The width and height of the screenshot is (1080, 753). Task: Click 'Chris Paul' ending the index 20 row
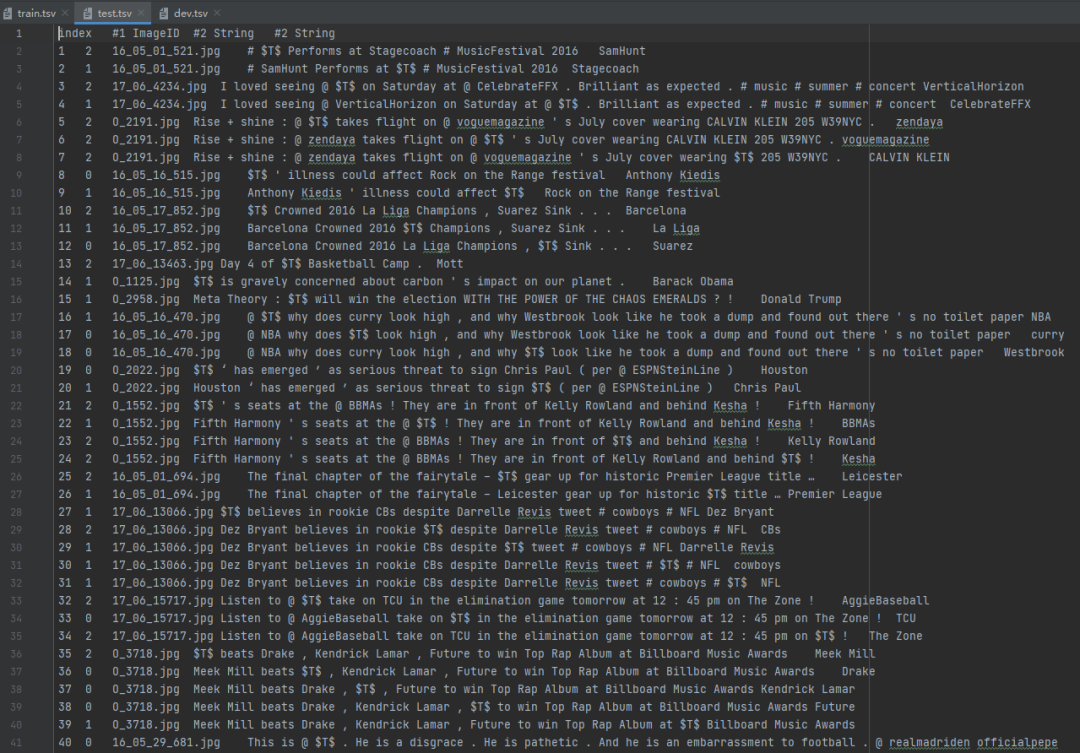[x=767, y=388]
